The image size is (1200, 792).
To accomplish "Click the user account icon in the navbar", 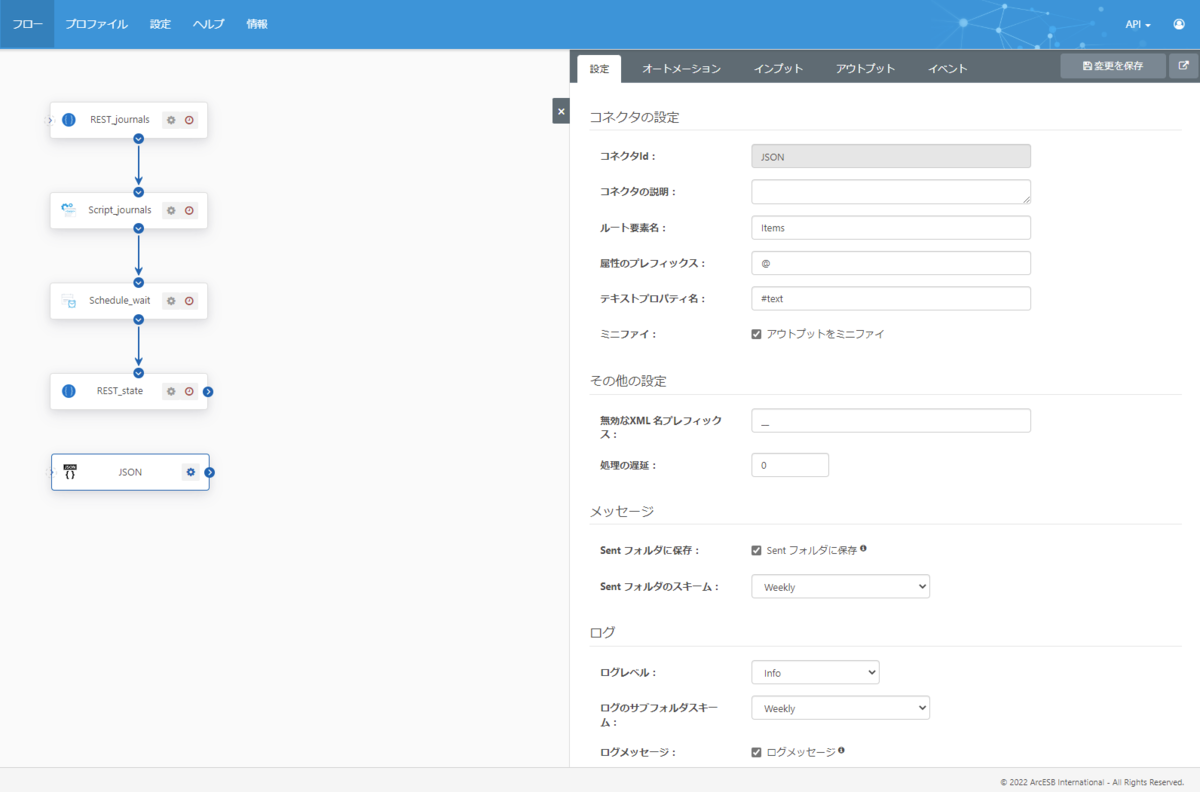I will point(1178,24).
